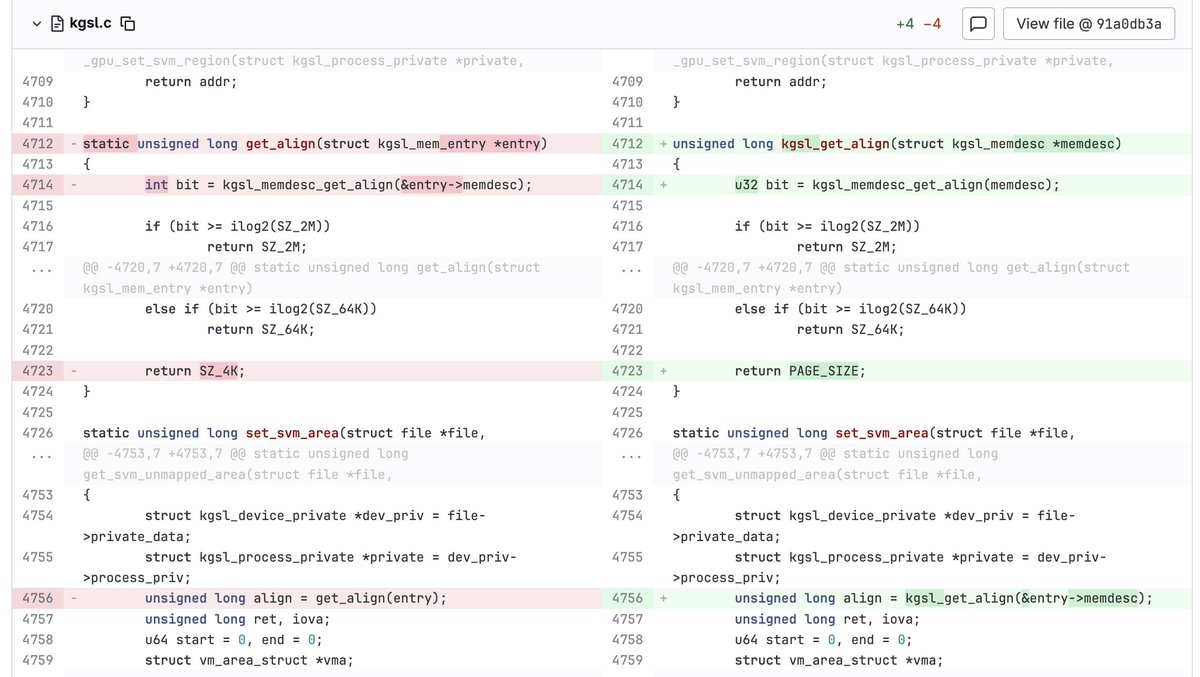Click the file icon beside kgsl.c
This screenshot has height=677, width=1200.
[57, 23]
